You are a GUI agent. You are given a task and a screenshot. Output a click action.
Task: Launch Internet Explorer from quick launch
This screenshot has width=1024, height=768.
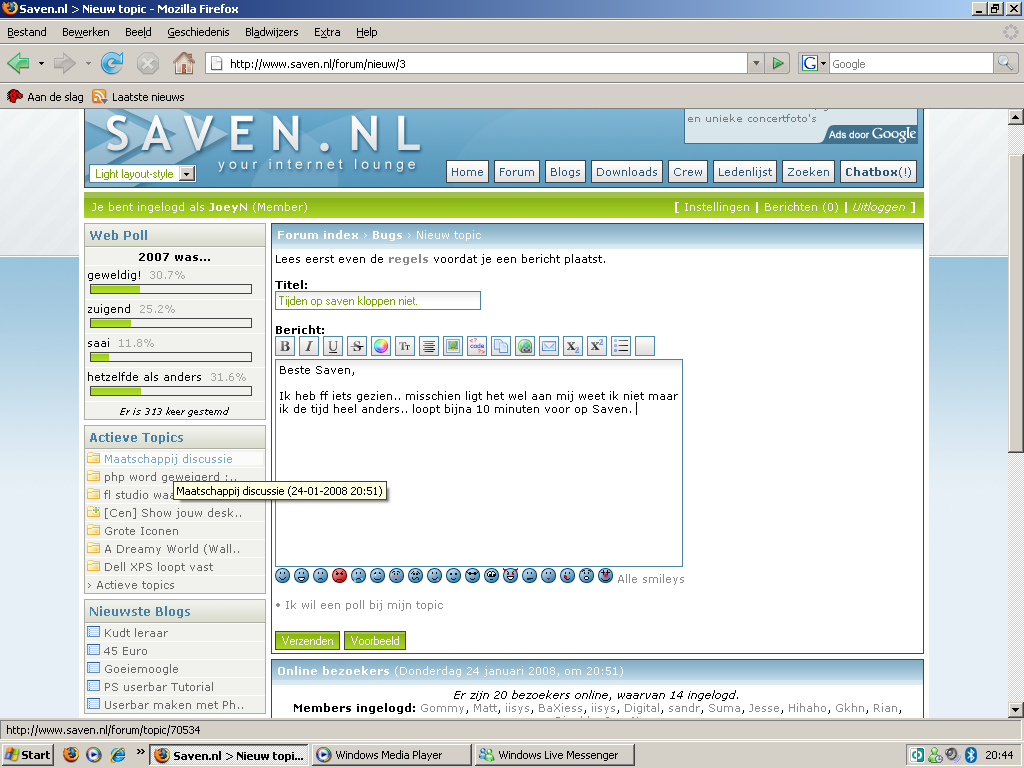[x=118, y=755]
